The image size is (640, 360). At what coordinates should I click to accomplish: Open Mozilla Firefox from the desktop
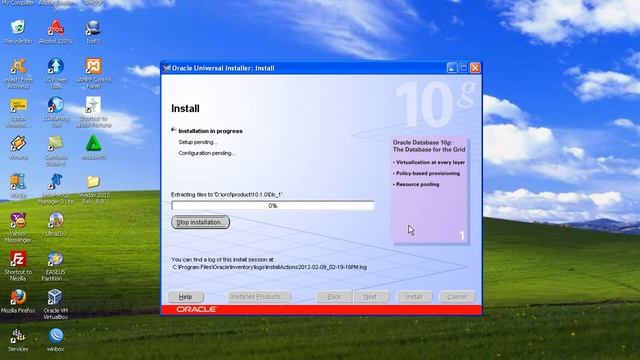tap(18, 302)
